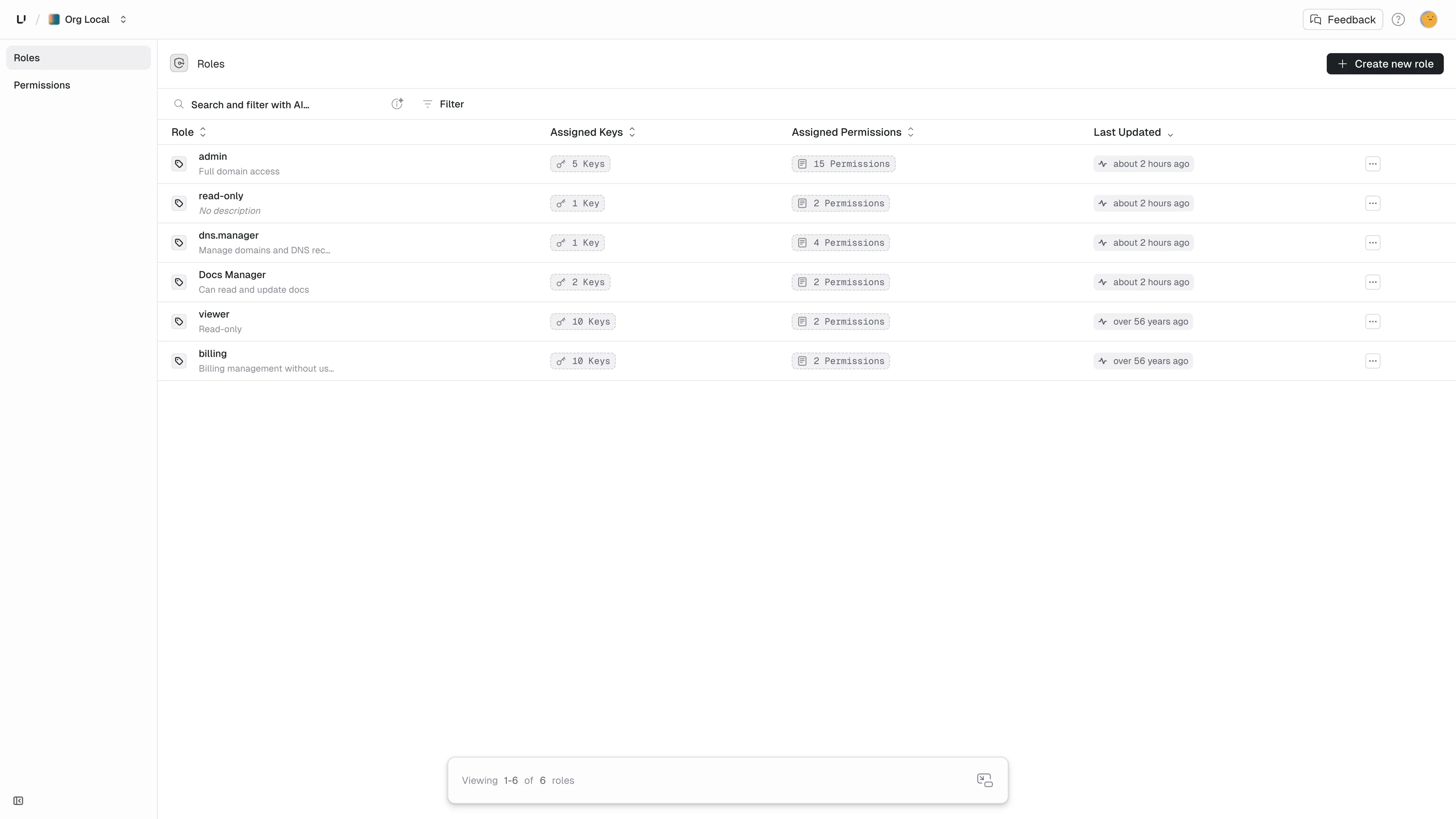Click 2 Permissions badge in billing row
1456x819 pixels.
(841, 361)
